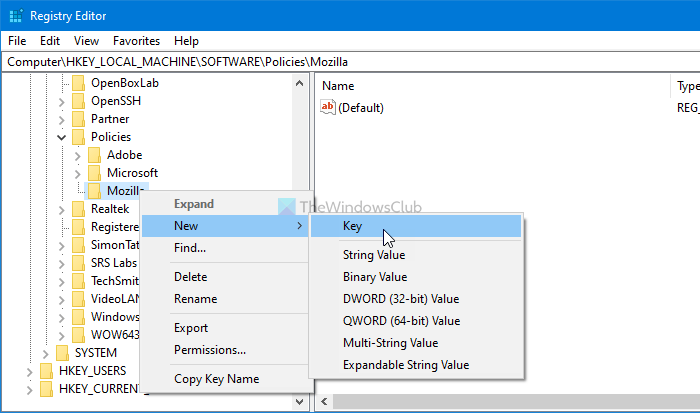The width and height of the screenshot is (700, 413).
Task: Select the OpenBoxLab tree key
Action: (x=125, y=83)
